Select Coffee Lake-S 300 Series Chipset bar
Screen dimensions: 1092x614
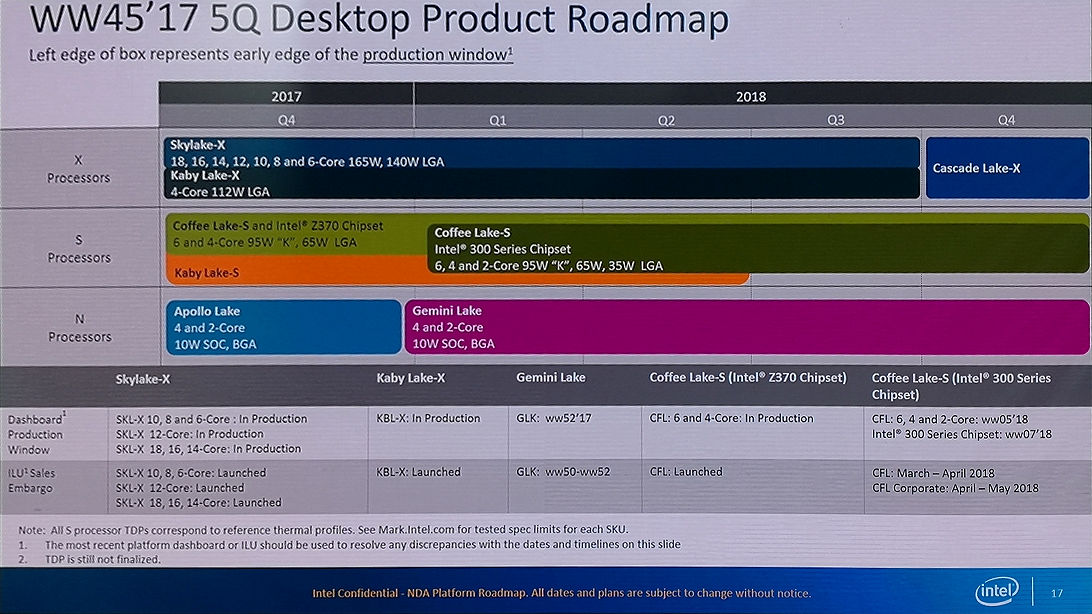point(758,249)
